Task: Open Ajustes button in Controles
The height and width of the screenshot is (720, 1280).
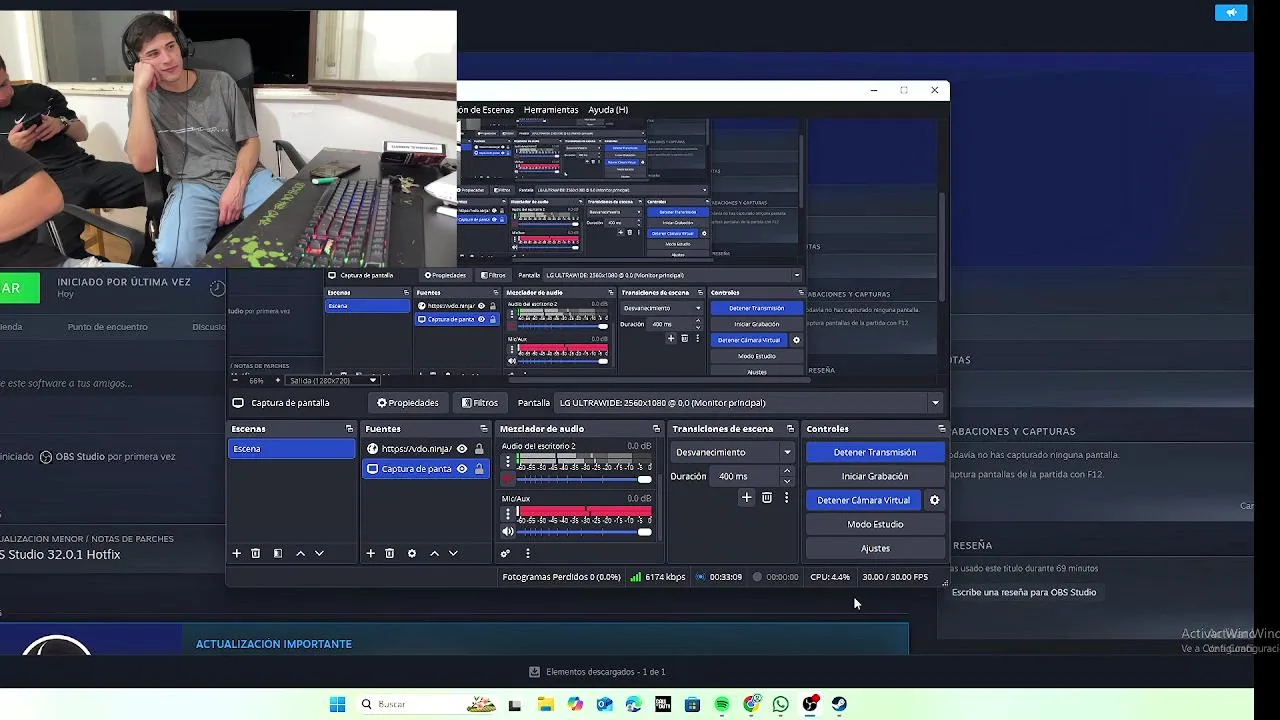Action: pyautogui.click(x=875, y=548)
